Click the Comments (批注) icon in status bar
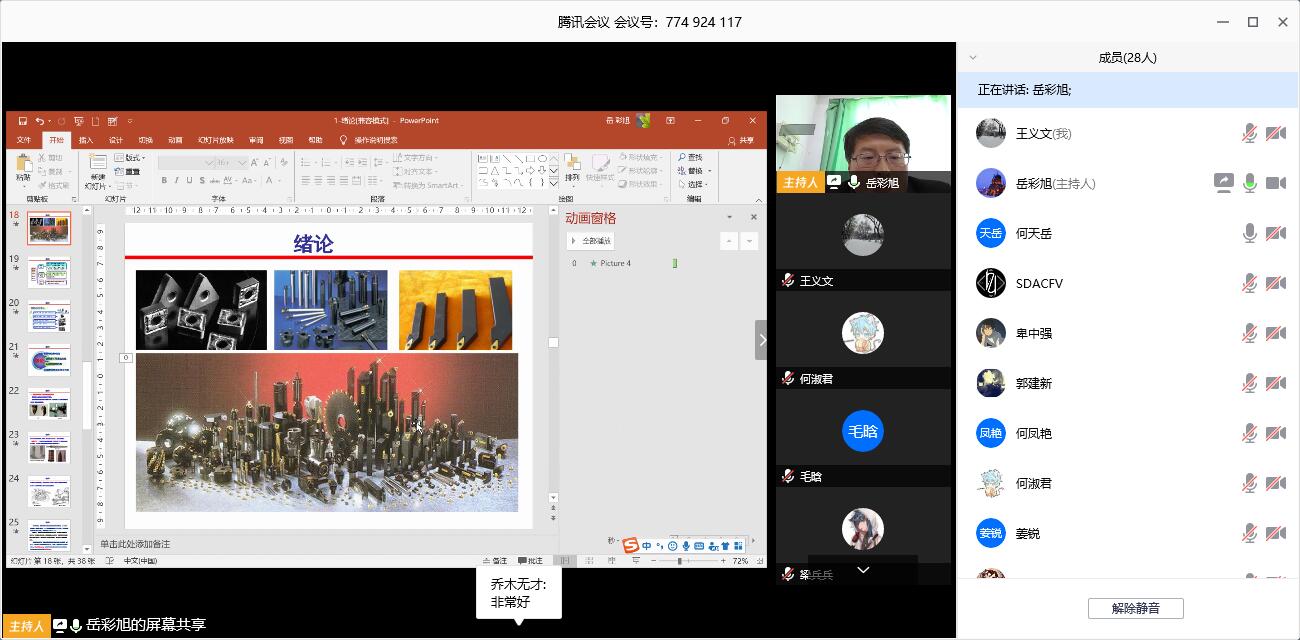This screenshot has width=1300, height=640. click(530, 561)
